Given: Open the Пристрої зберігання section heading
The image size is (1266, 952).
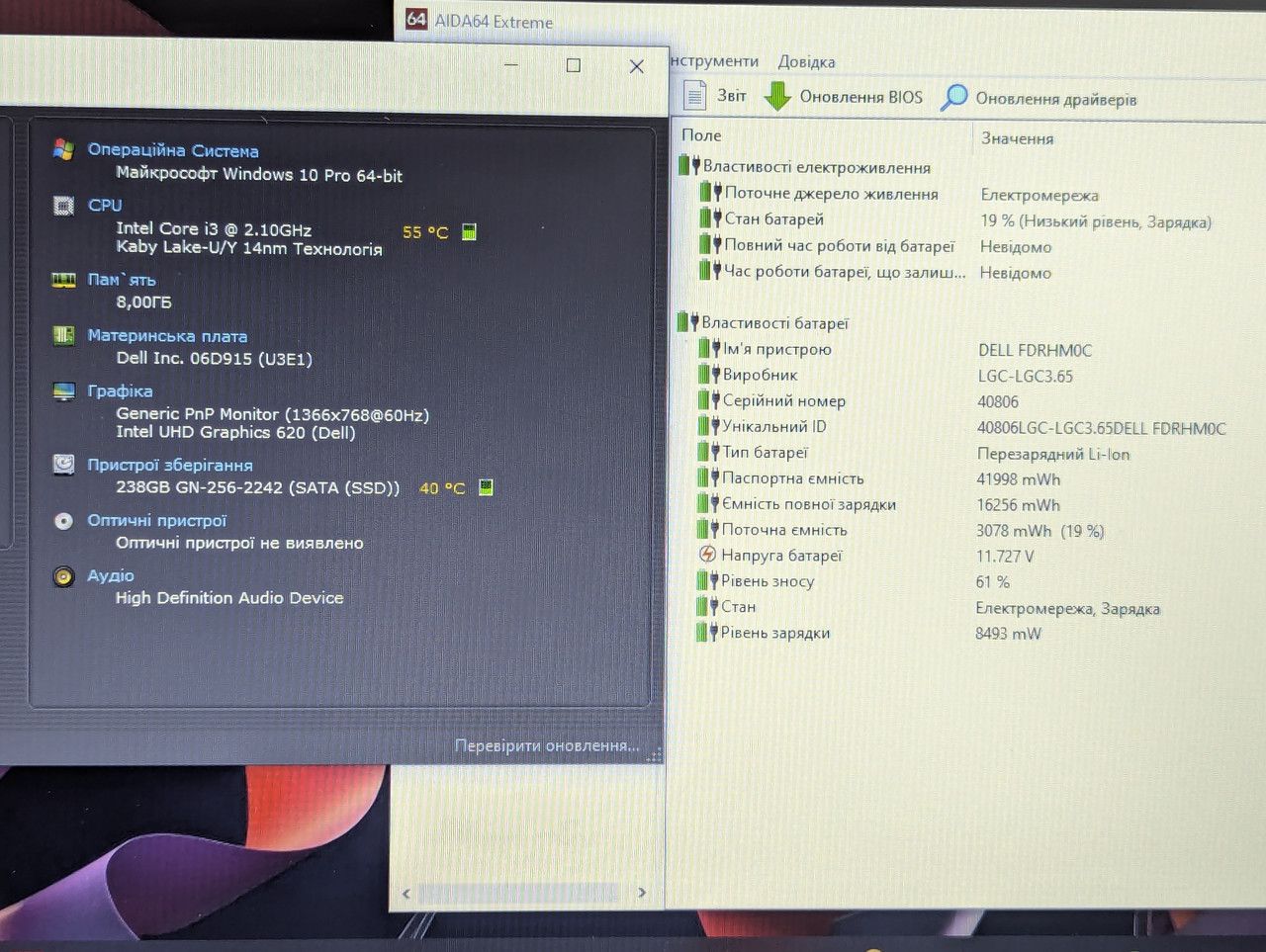Looking at the screenshot, I should pyautogui.click(x=170, y=465).
